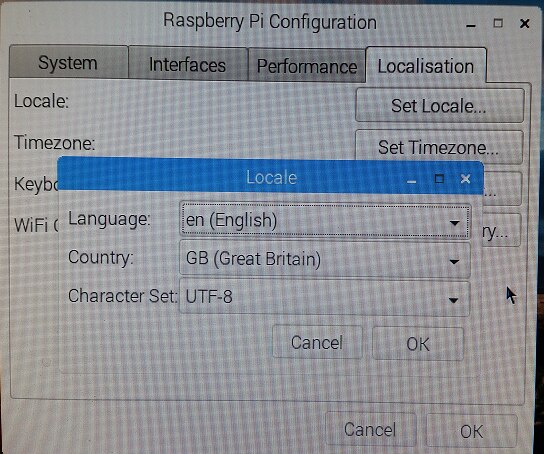
Task: Open the Character Set dropdown arrow
Action: (x=453, y=300)
